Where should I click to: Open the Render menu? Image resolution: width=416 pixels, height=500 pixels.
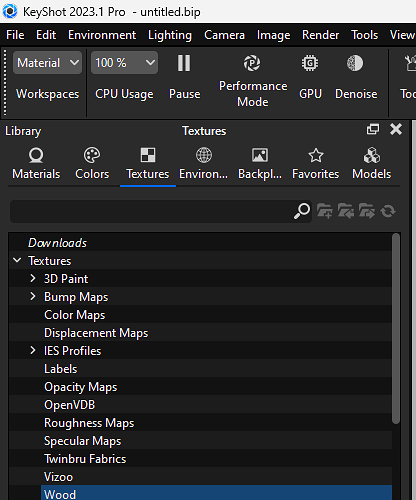point(320,35)
